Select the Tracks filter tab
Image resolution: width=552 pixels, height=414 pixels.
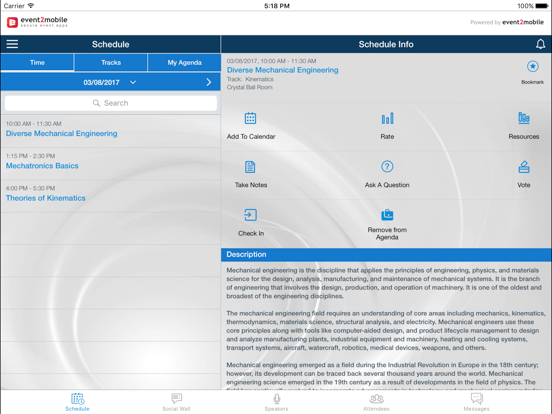coord(111,63)
